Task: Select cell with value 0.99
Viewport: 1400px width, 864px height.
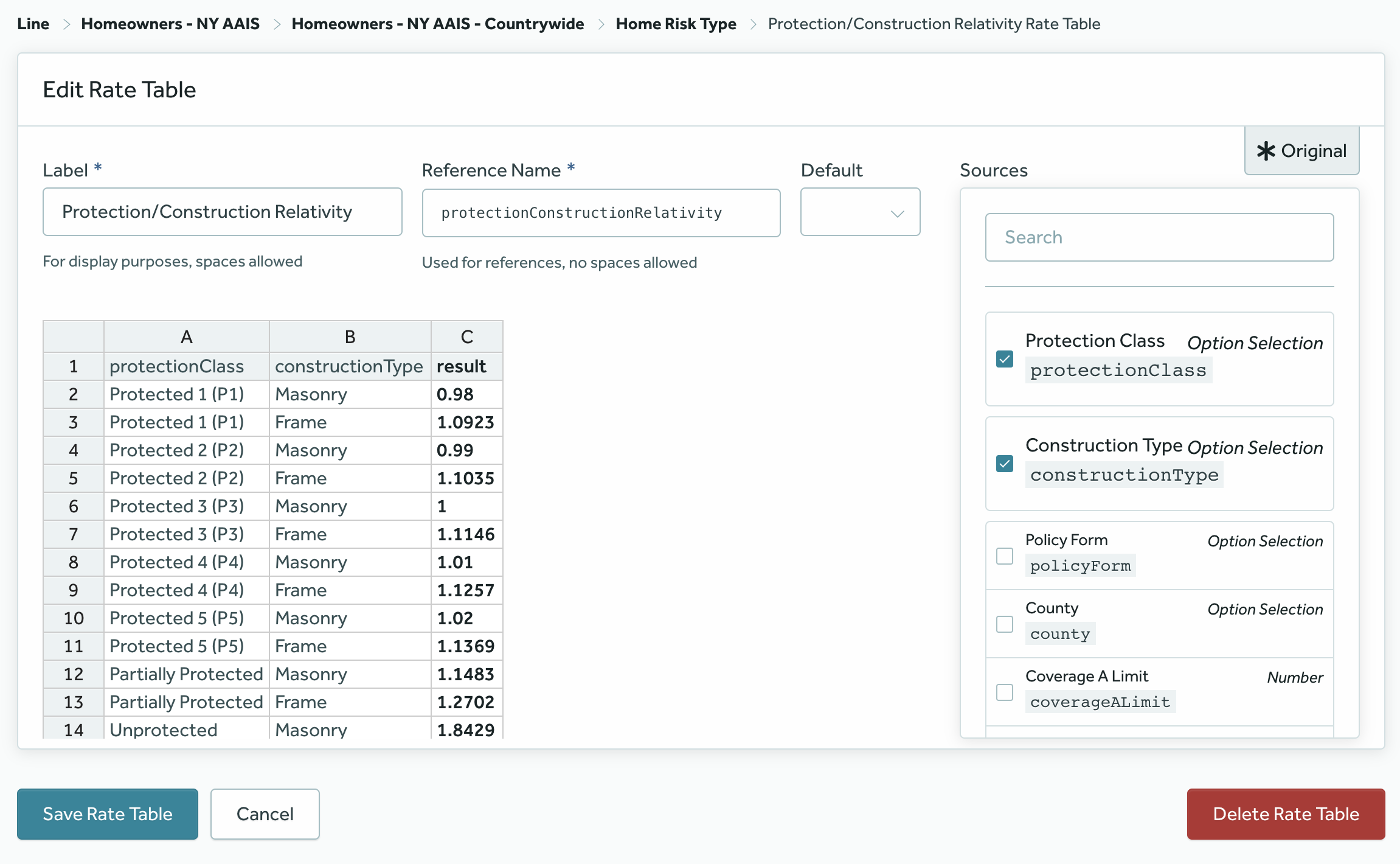Action: pyautogui.click(x=467, y=450)
